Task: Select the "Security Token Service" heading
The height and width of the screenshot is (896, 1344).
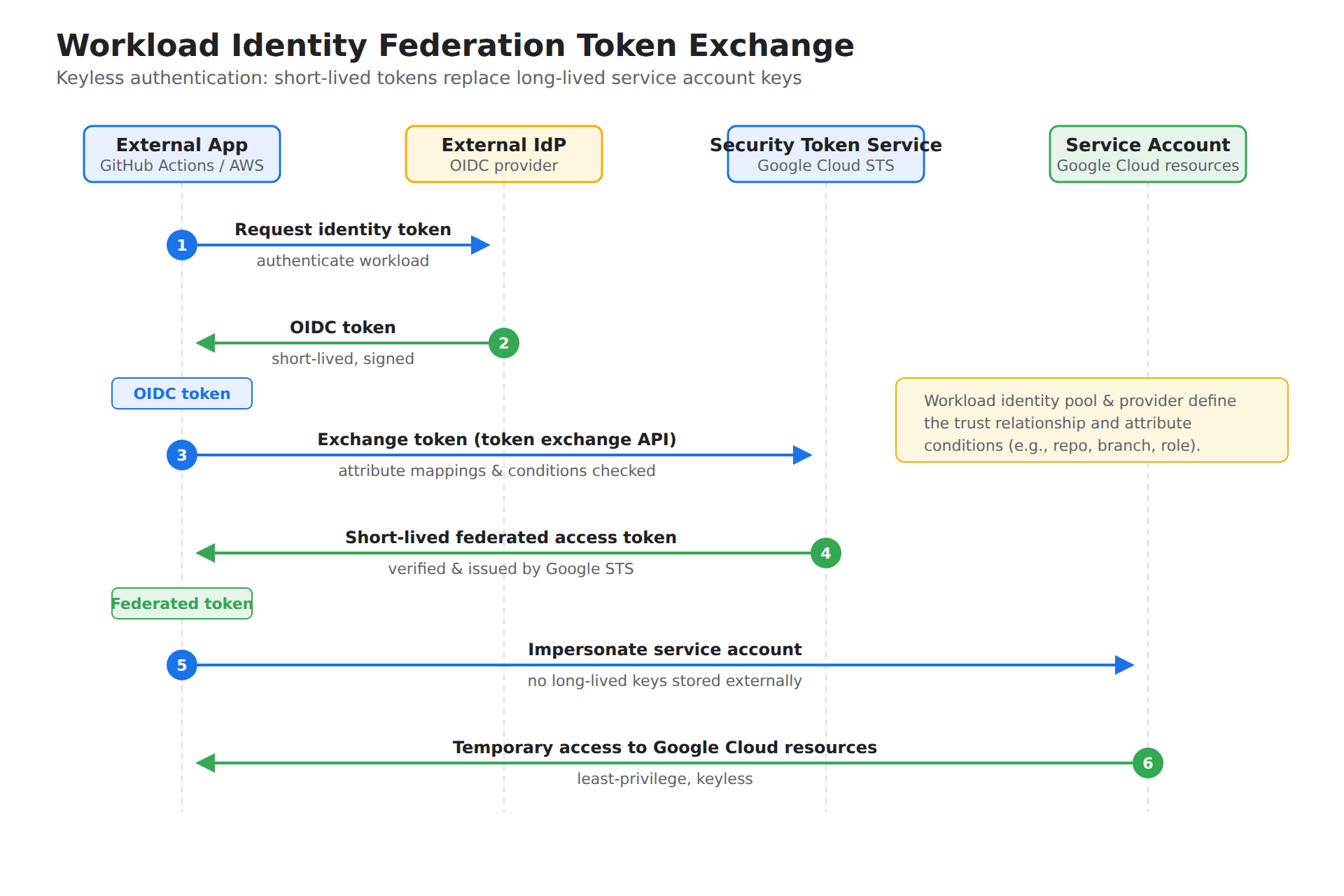Action: click(x=826, y=145)
